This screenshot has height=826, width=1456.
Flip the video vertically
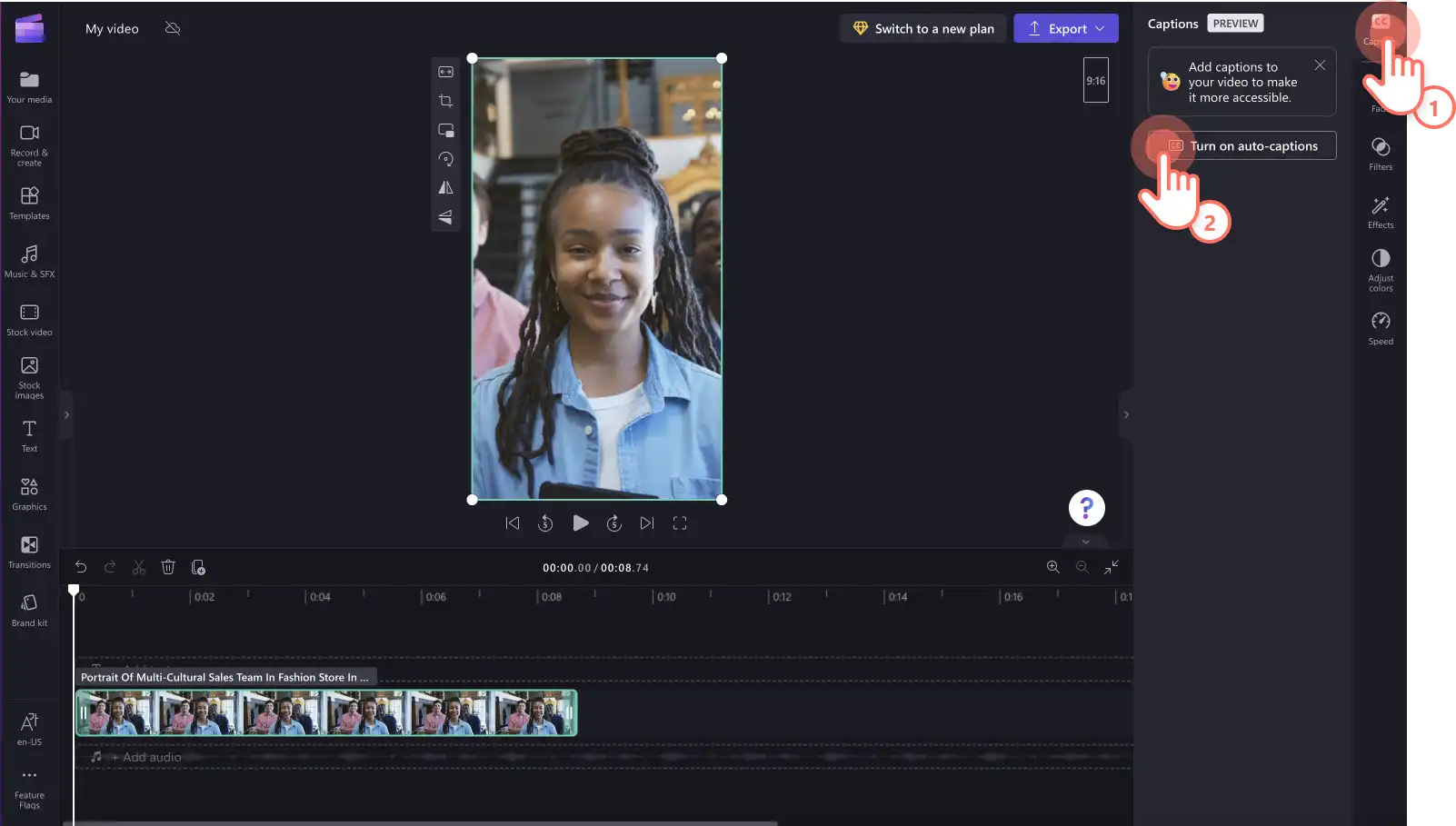click(445, 217)
